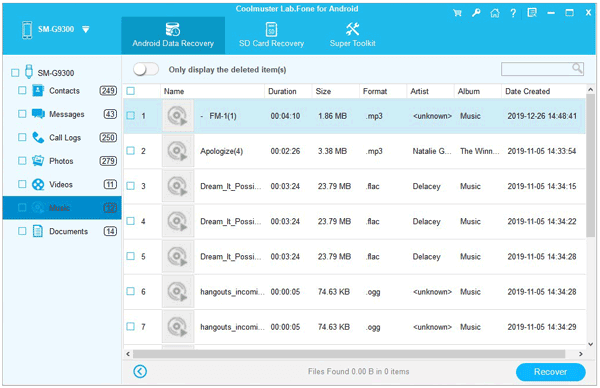
Task: Tick the Photos checkbox in sidebar
Action: point(22,161)
